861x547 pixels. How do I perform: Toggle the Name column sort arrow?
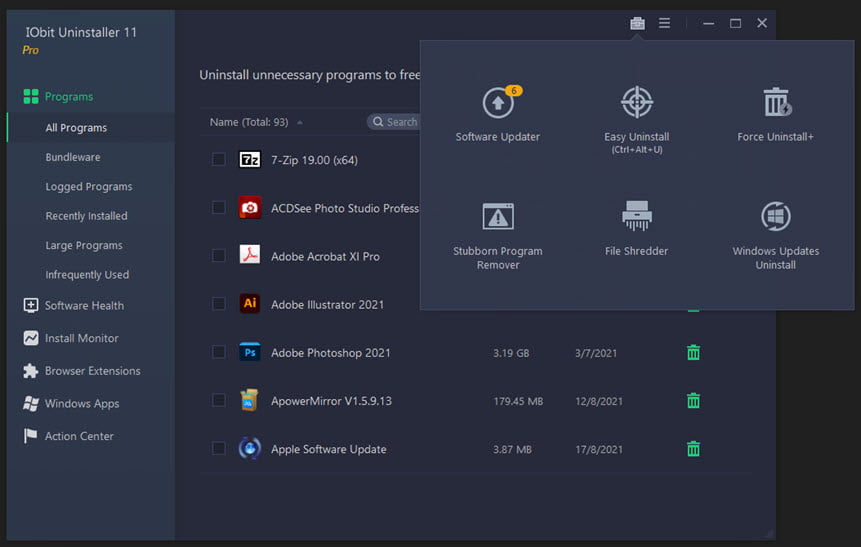point(300,122)
